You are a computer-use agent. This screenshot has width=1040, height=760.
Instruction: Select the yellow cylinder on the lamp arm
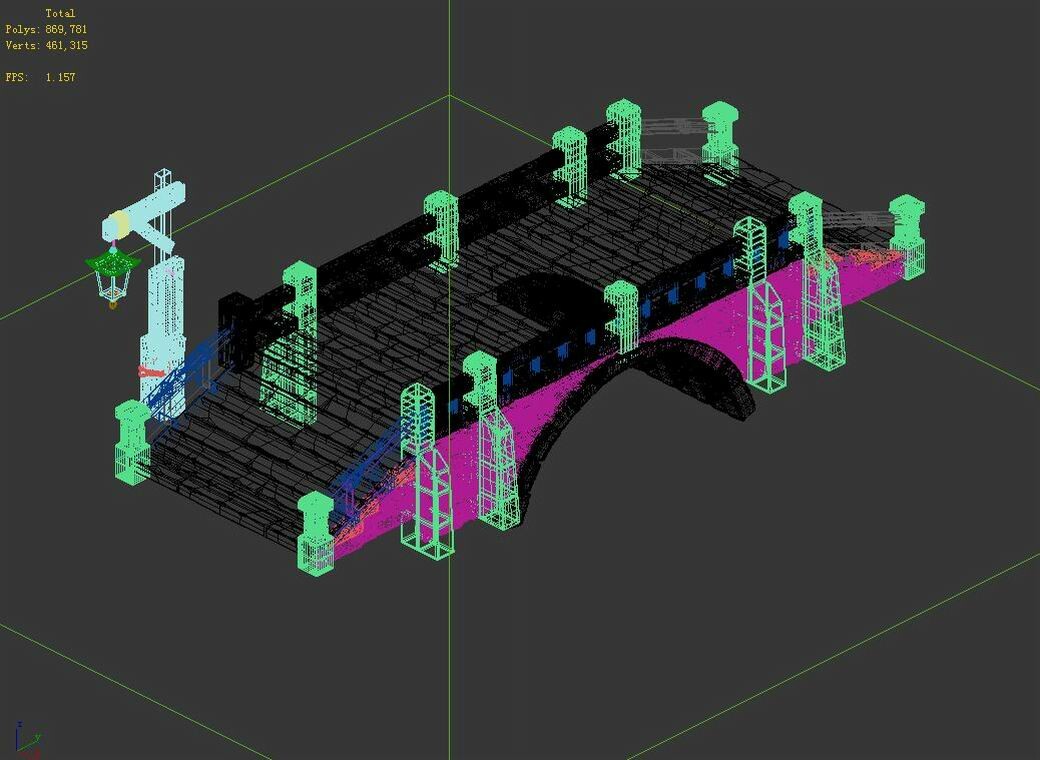coord(121,224)
